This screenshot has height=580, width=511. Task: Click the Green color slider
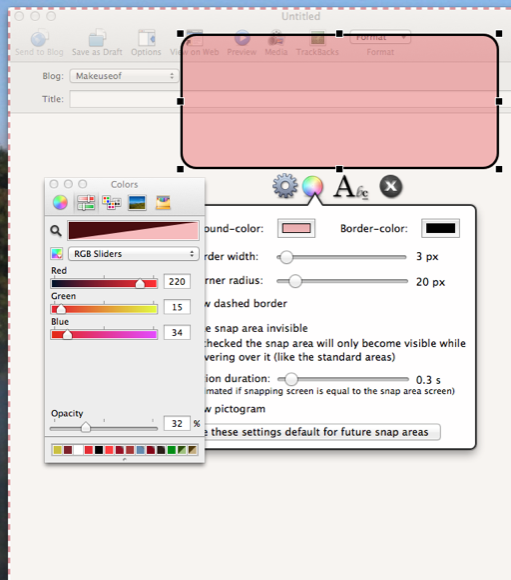[104, 309]
